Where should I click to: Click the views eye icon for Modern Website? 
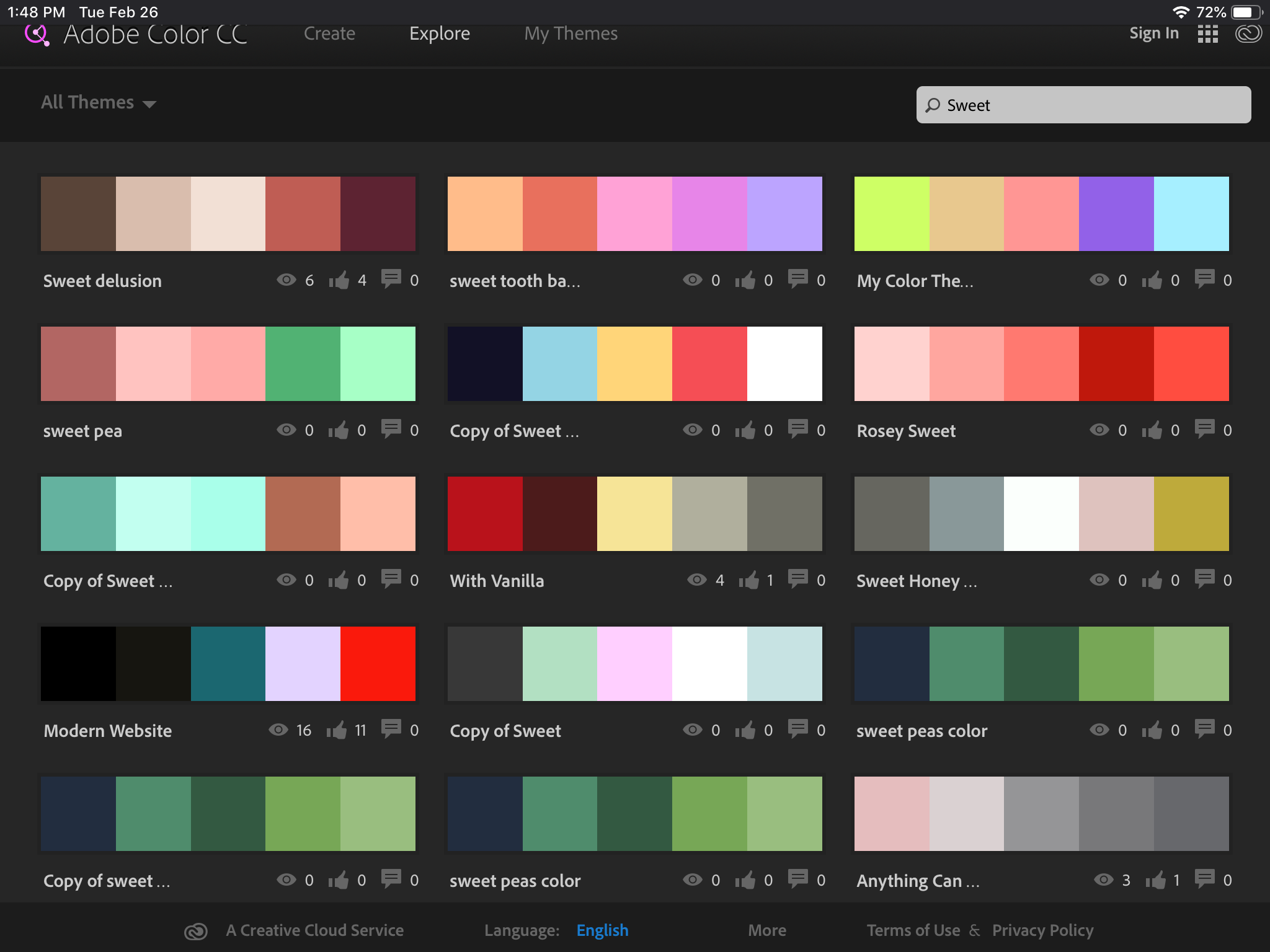tap(278, 729)
